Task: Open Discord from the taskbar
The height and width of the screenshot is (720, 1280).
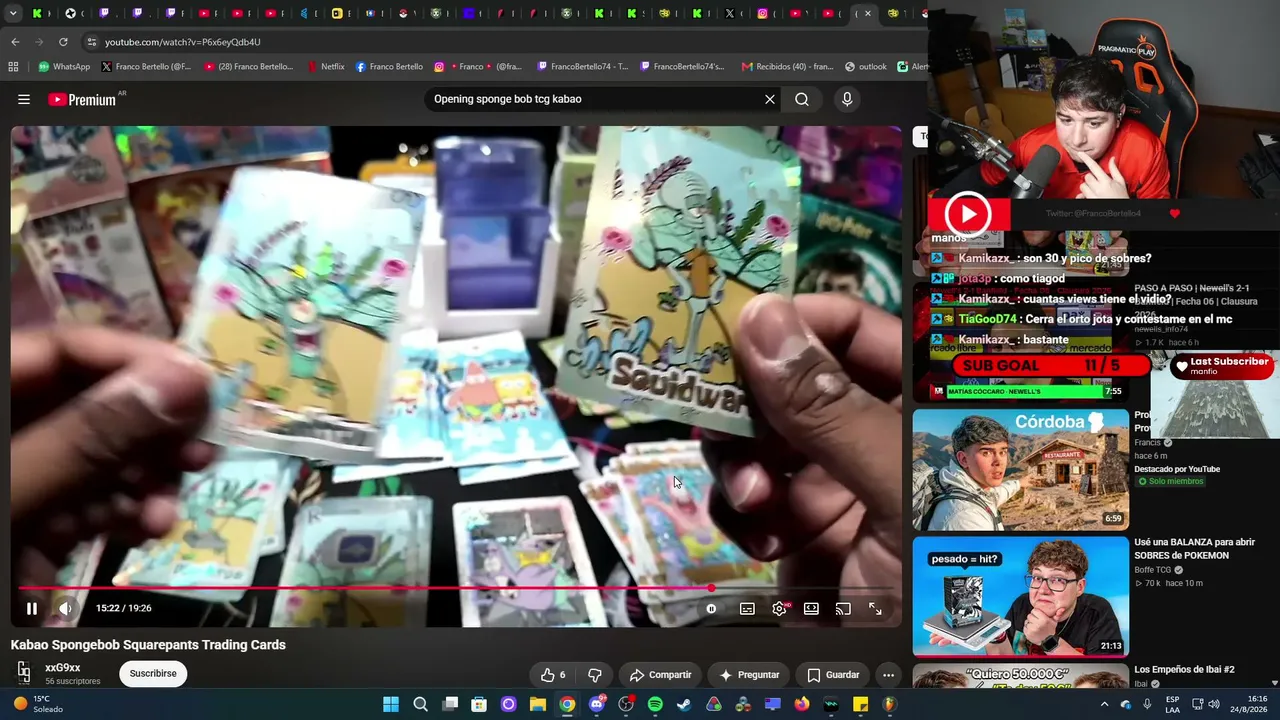Action: (597, 704)
